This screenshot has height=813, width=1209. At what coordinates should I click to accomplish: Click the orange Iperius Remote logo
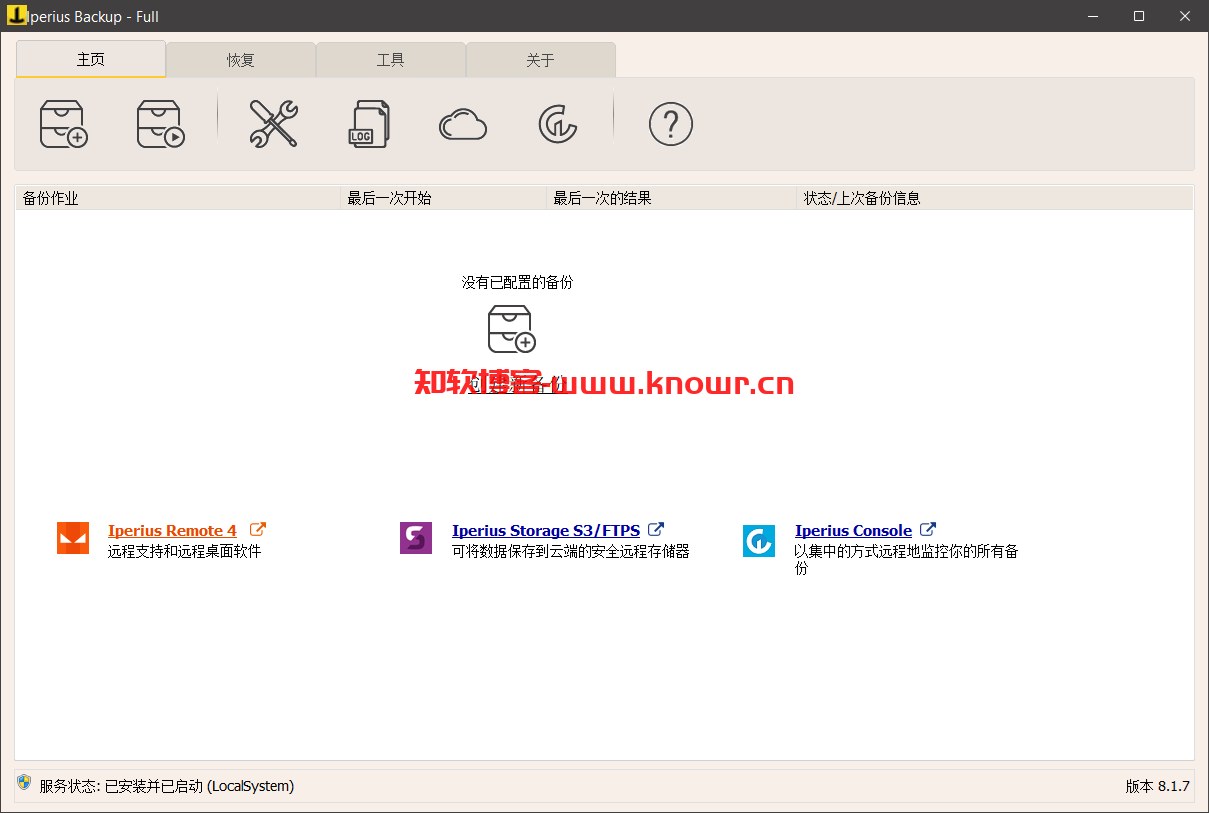[73, 538]
